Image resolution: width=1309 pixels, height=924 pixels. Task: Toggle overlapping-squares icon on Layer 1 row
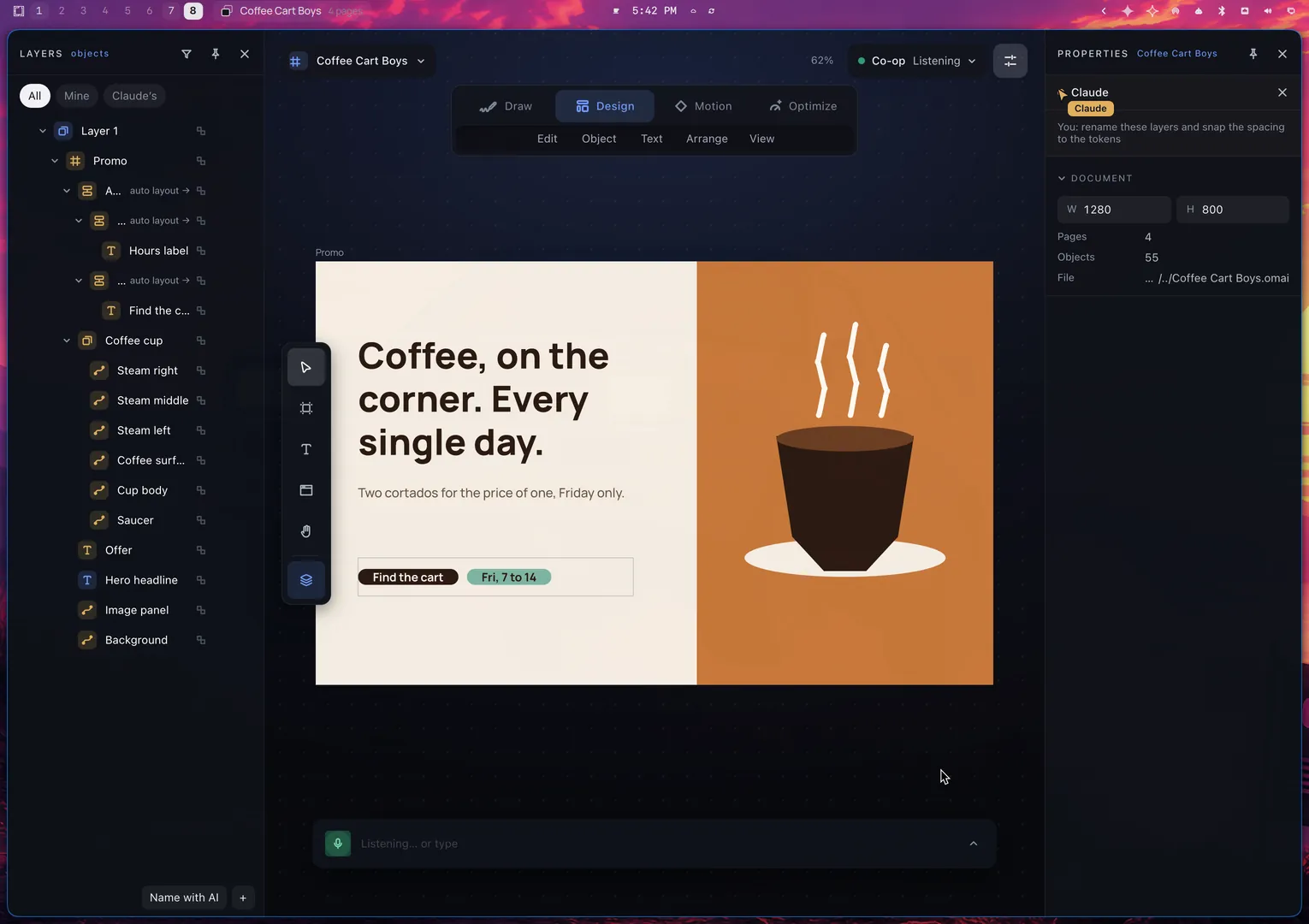click(x=201, y=131)
